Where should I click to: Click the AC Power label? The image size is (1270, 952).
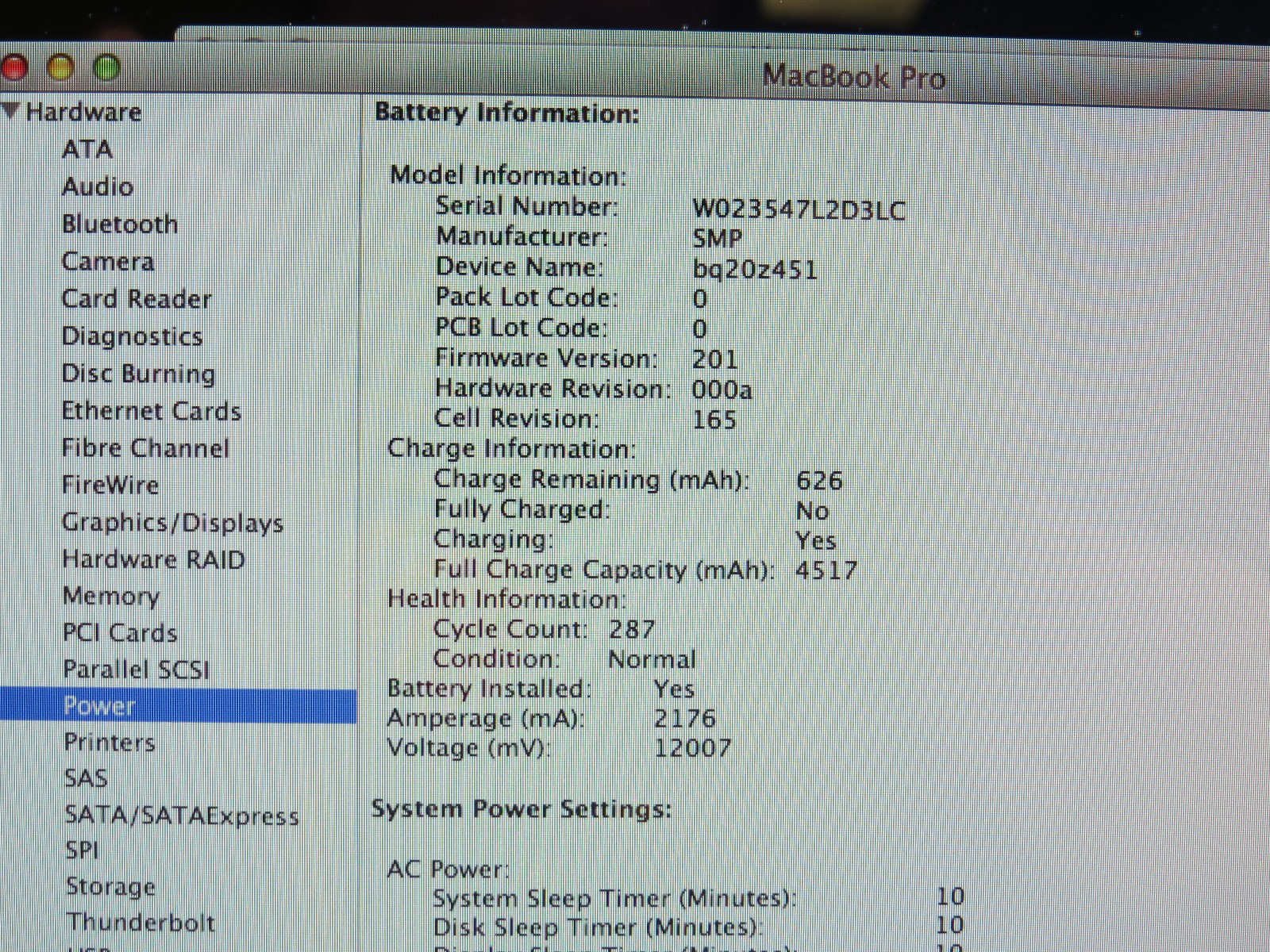(448, 869)
